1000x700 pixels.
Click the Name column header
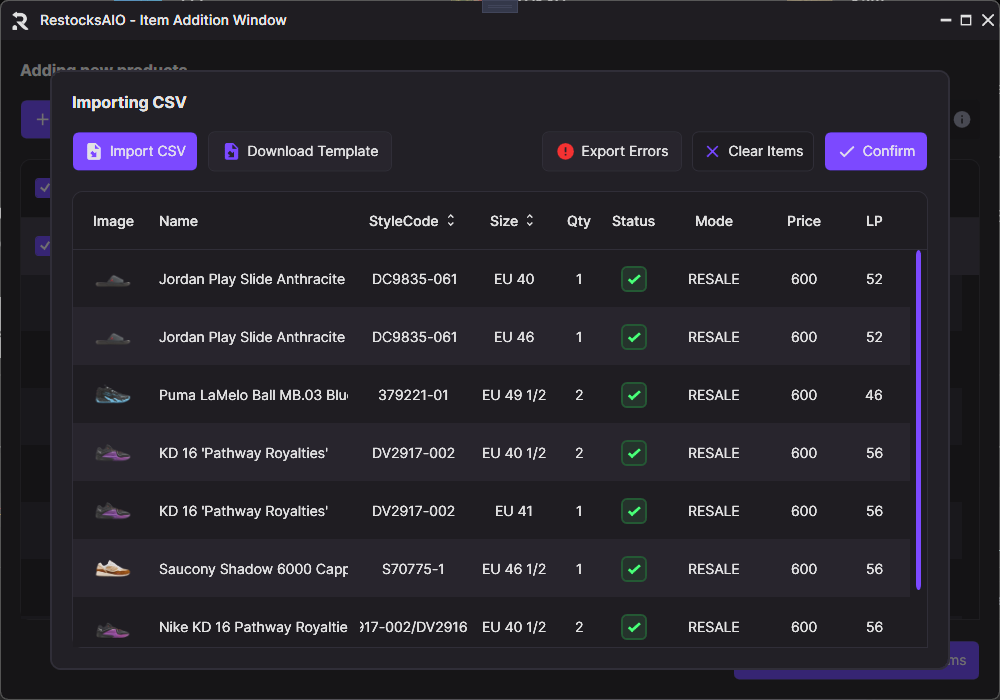point(178,221)
